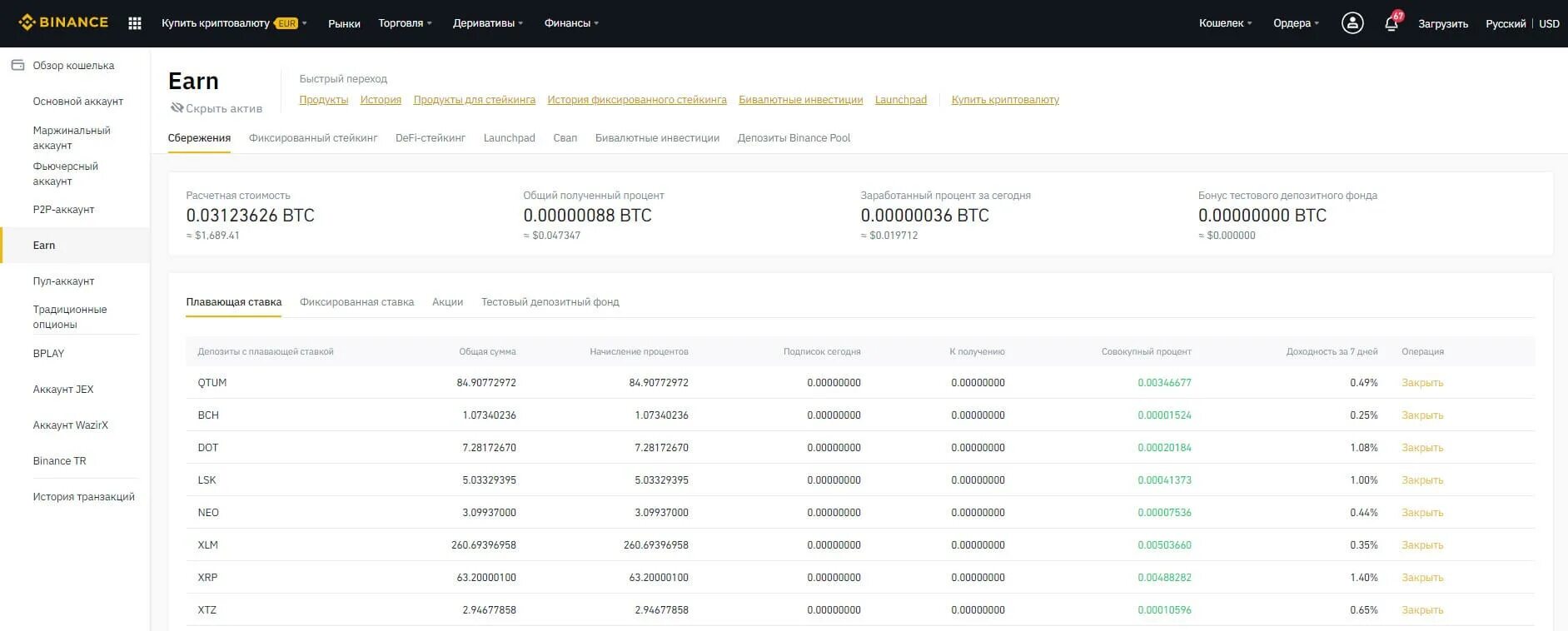The image size is (1568, 631).
Task: Open the Рынки menu item
Action: (x=344, y=23)
